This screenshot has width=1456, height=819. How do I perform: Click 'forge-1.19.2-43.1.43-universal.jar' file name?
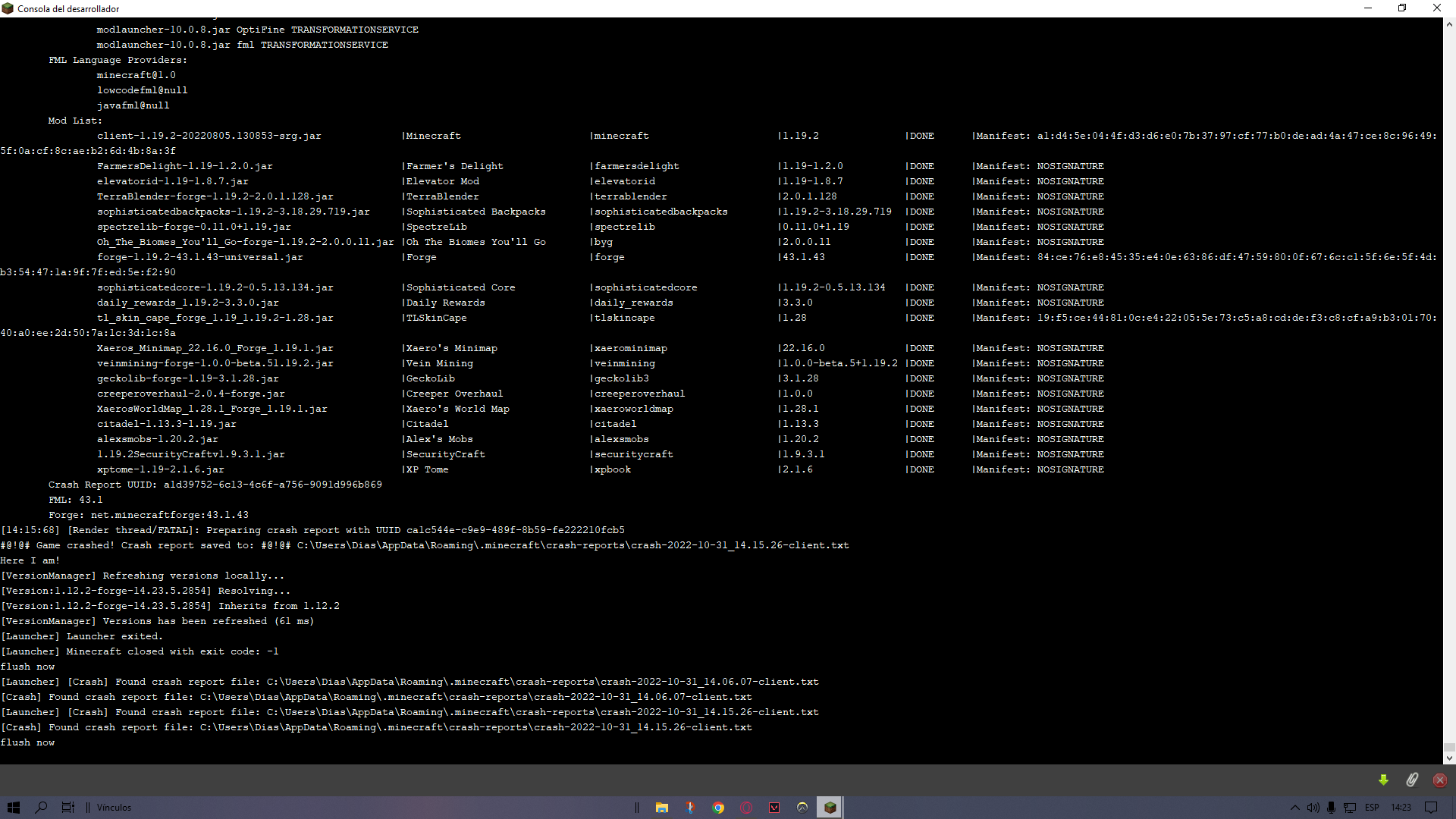coord(200,257)
